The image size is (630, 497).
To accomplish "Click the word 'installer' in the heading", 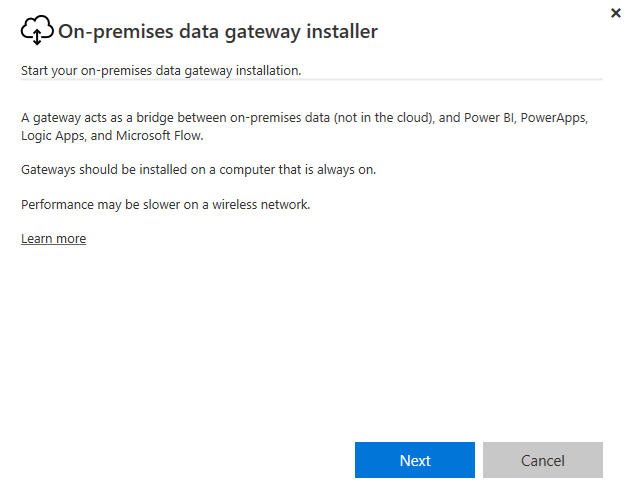I will click(342, 31).
